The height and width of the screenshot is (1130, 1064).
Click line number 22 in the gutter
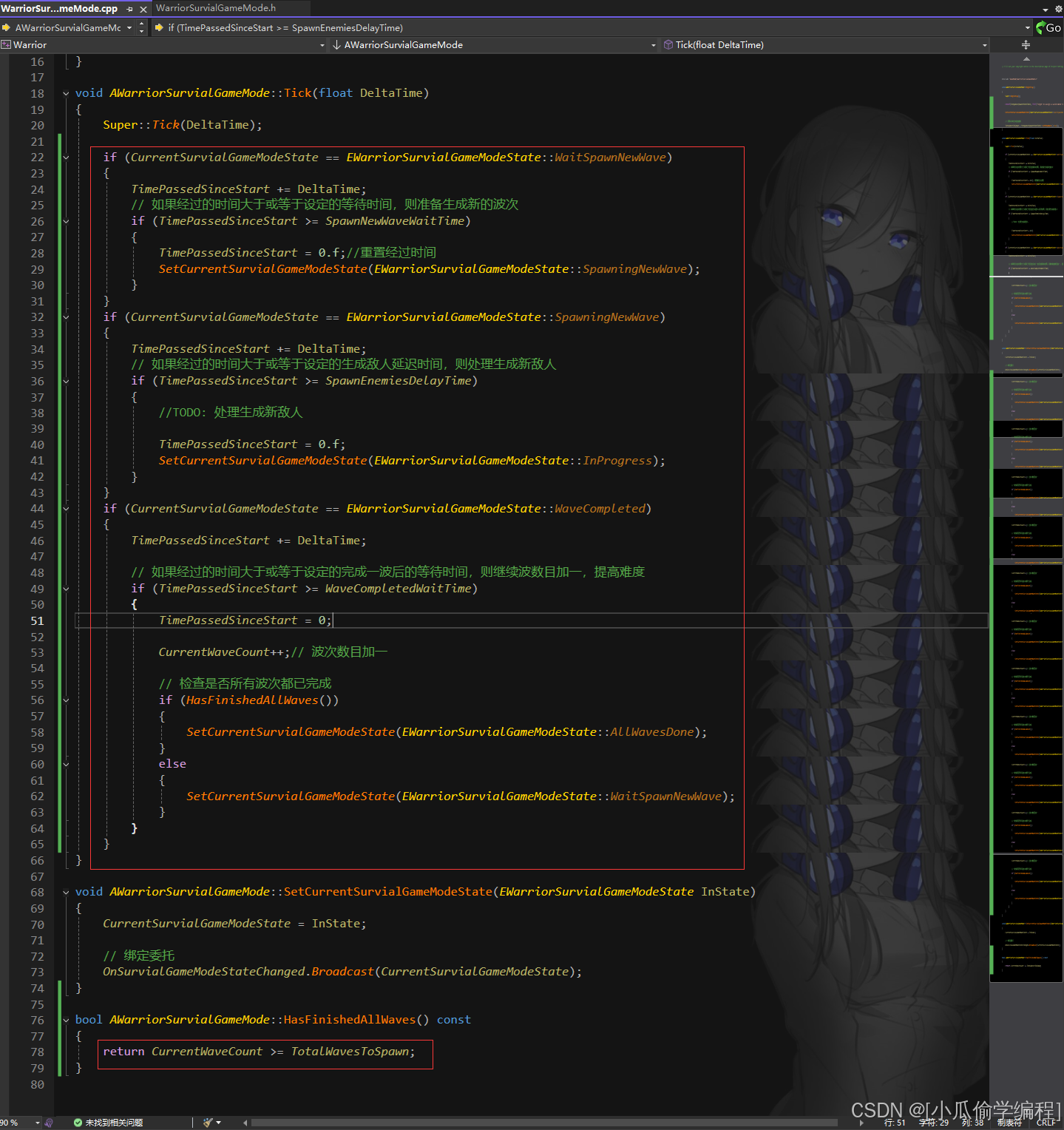(x=37, y=158)
